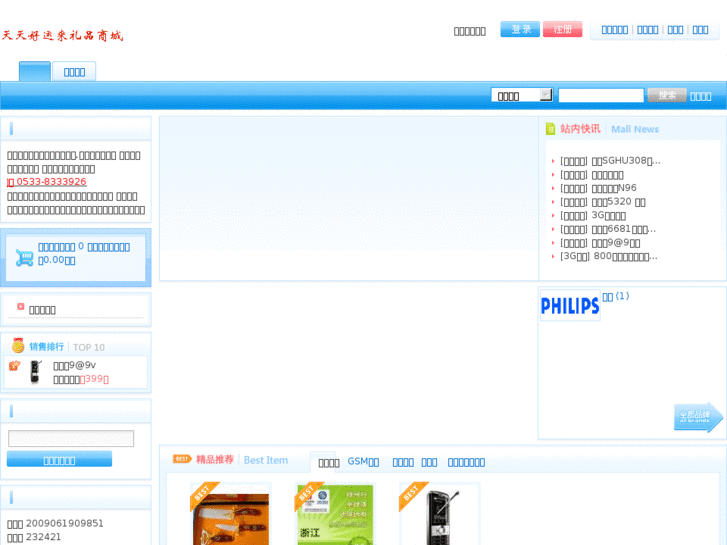Open the knife set product thumbnail
Screen dimensions: 727x545
click(x=230, y=514)
